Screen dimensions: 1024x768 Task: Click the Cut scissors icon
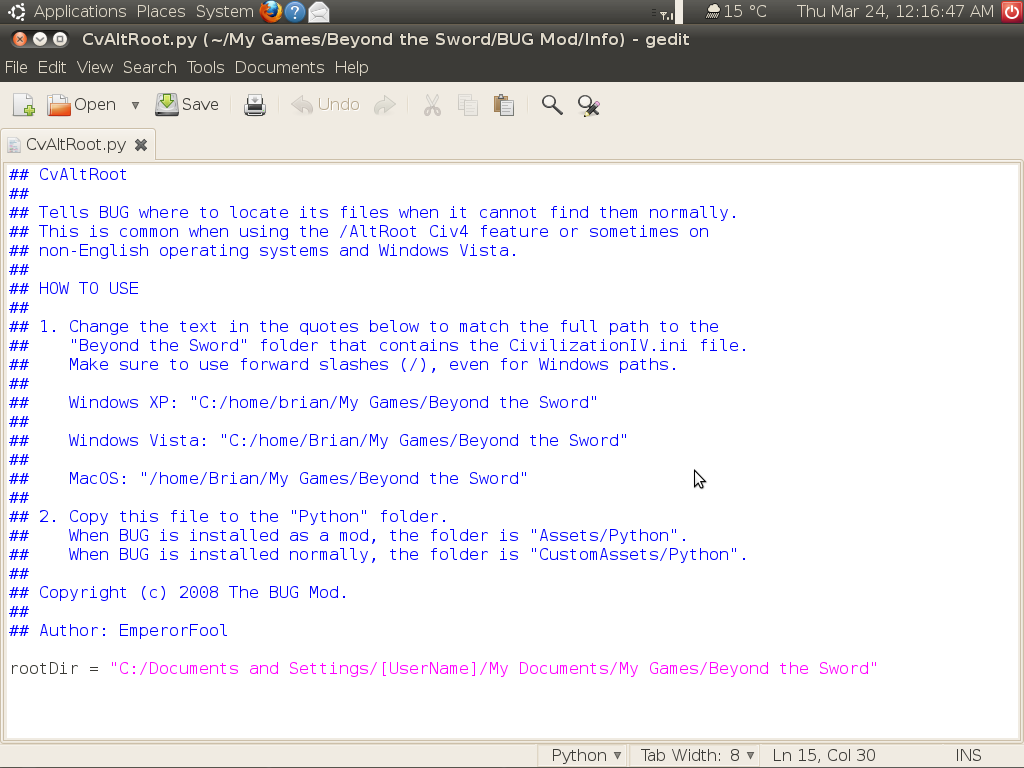(x=432, y=105)
